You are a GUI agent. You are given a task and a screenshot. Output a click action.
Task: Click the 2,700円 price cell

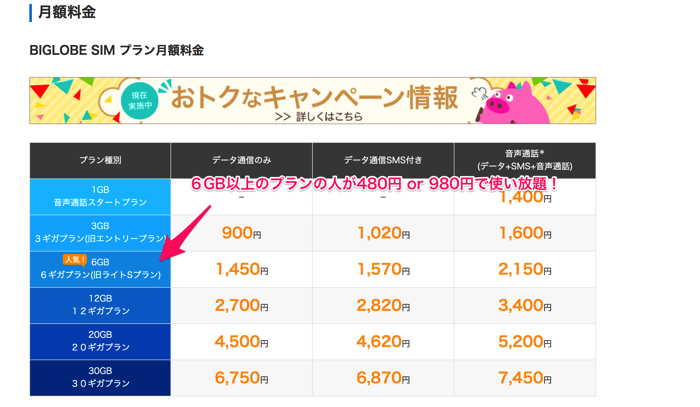242,305
